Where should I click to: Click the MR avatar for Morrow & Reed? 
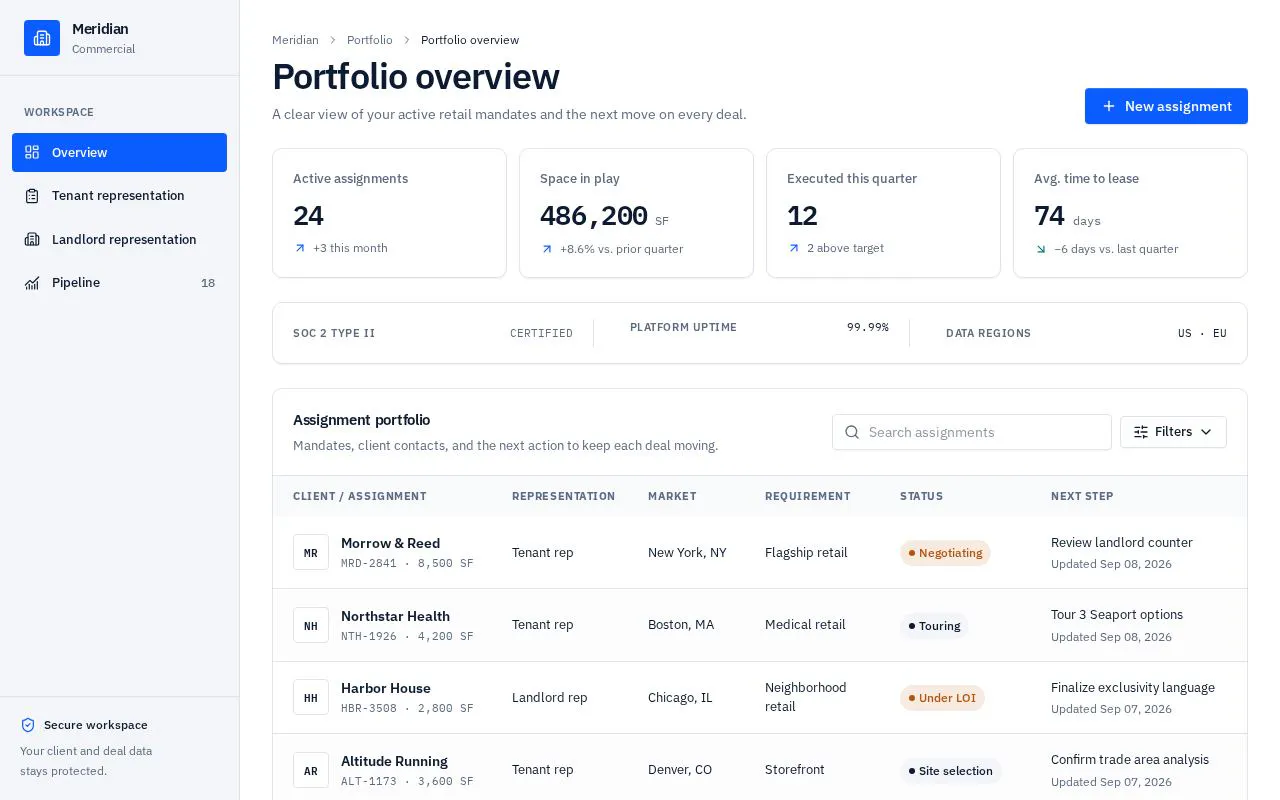tap(311, 552)
